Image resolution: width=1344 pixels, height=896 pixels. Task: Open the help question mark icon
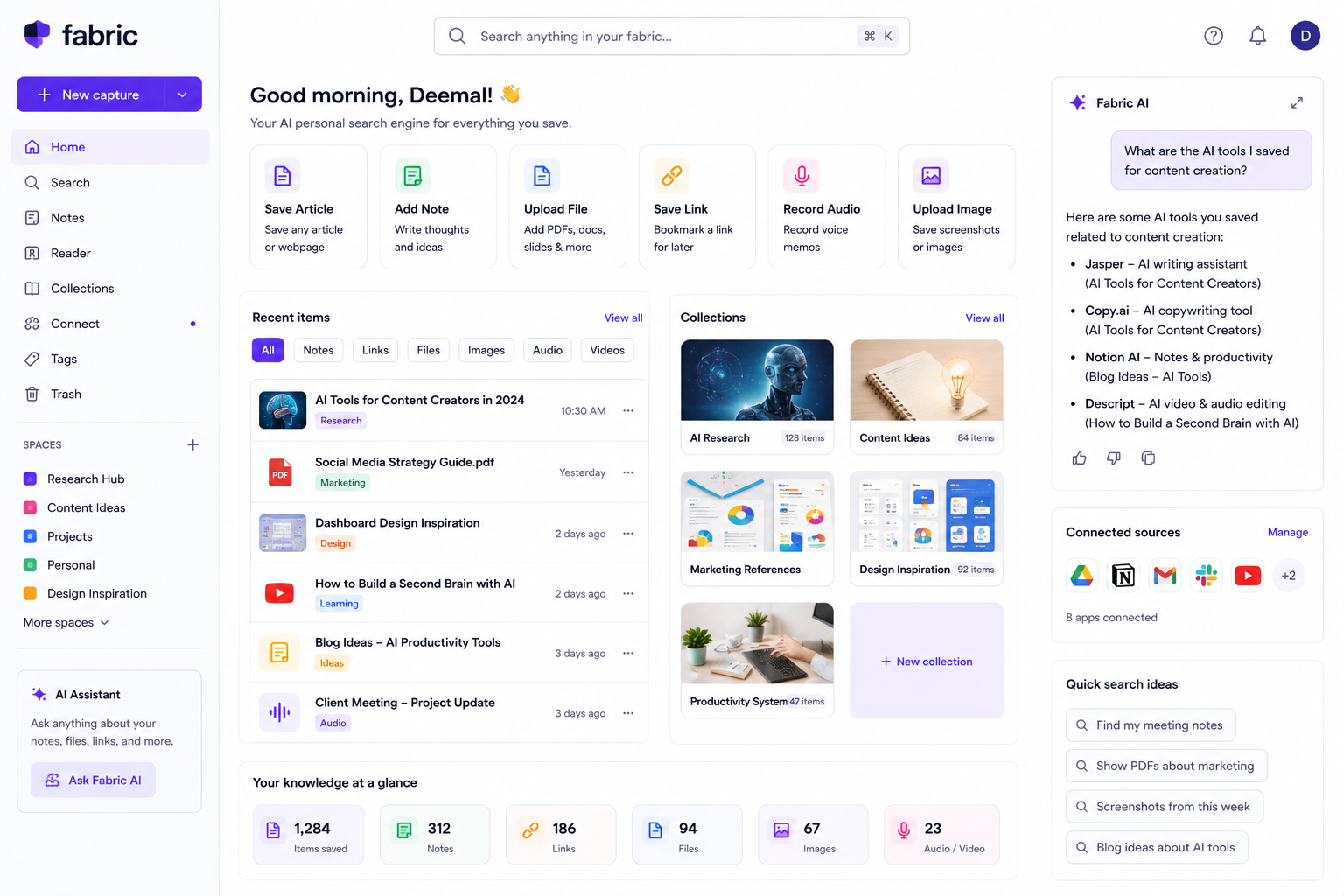(1214, 36)
